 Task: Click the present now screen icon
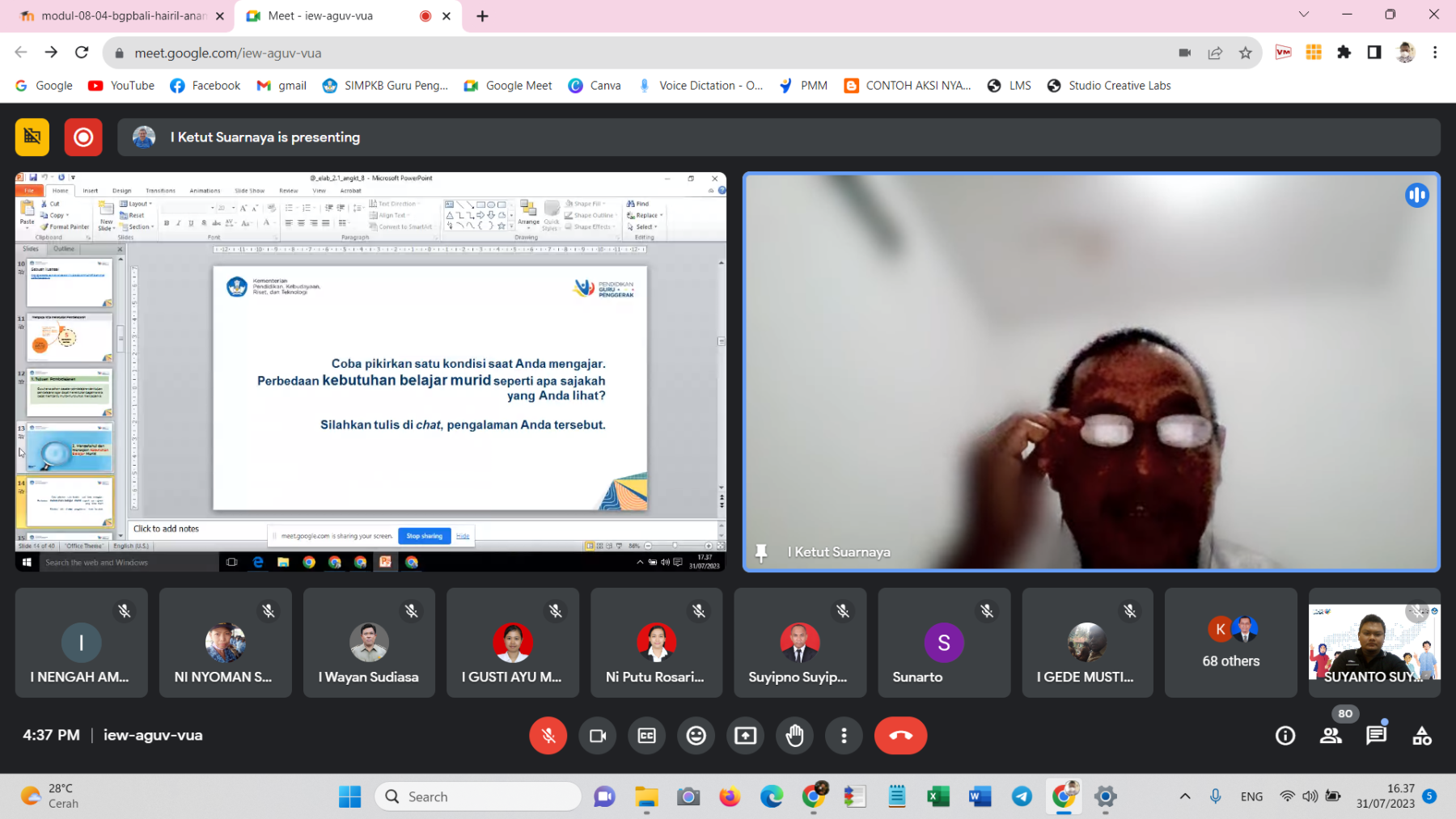click(x=745, y=736)
